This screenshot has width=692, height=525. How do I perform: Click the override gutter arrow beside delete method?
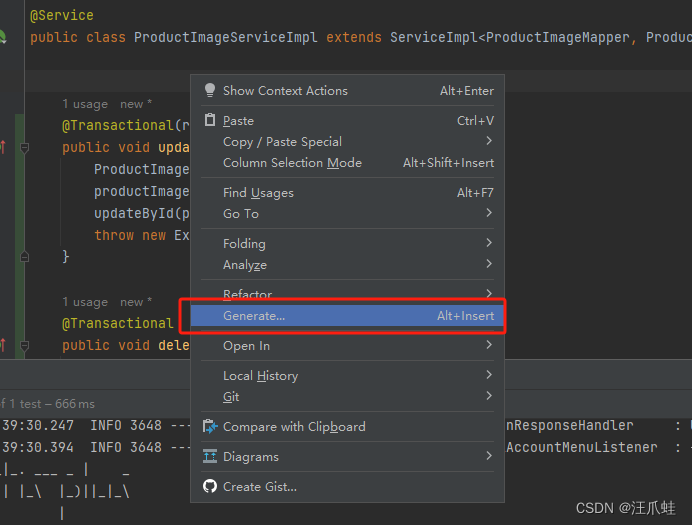pyautogui.click(x=3, y=345)
